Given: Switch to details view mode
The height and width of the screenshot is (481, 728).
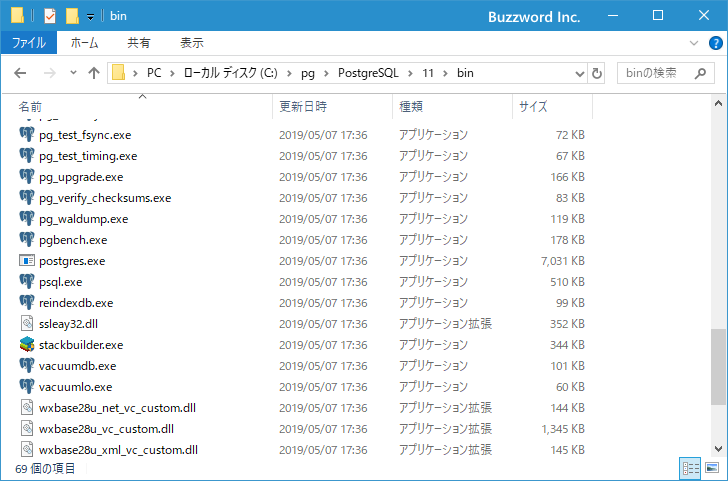Looking at the screenshot, I should pyautogui.click(x=691, y=468).
